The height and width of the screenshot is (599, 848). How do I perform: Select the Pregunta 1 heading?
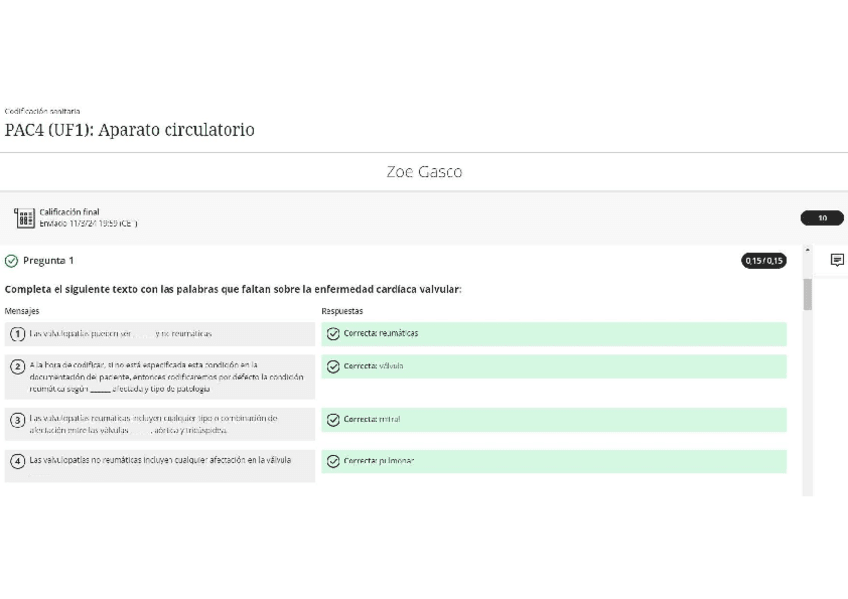(x=48, y=261)
